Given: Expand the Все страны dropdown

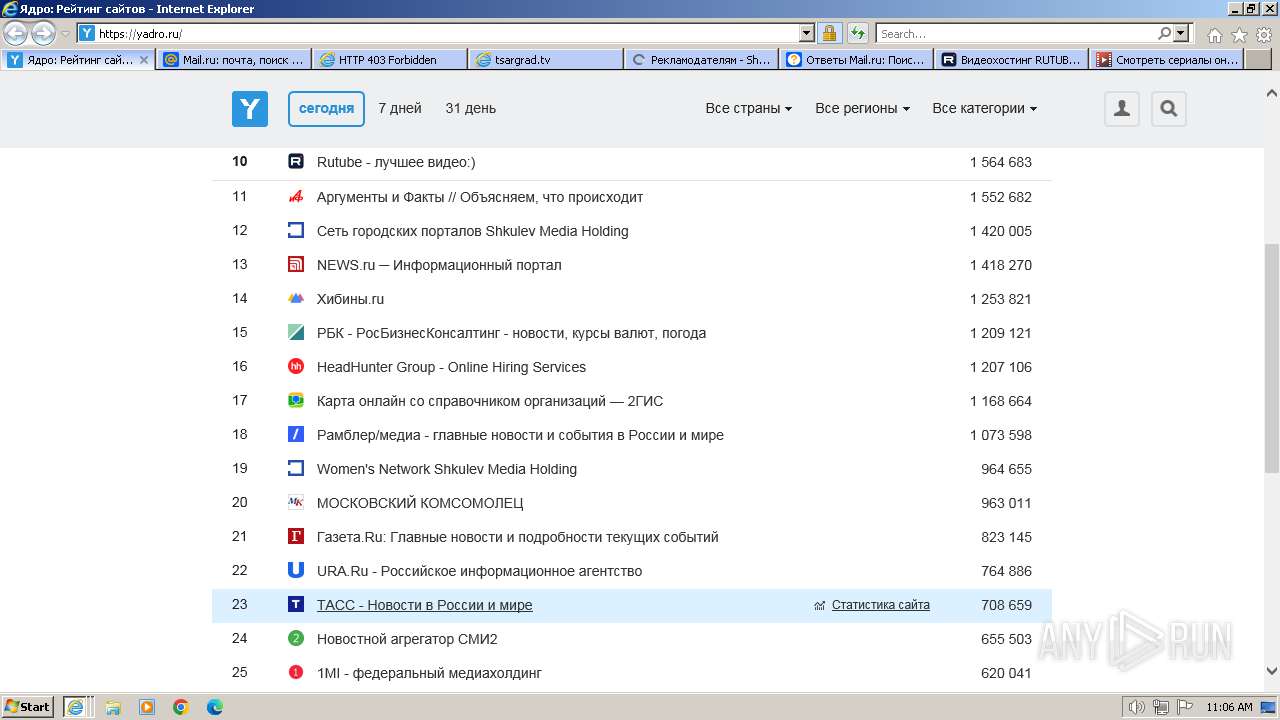Looking at the screenshot, I should coord(749,108).
